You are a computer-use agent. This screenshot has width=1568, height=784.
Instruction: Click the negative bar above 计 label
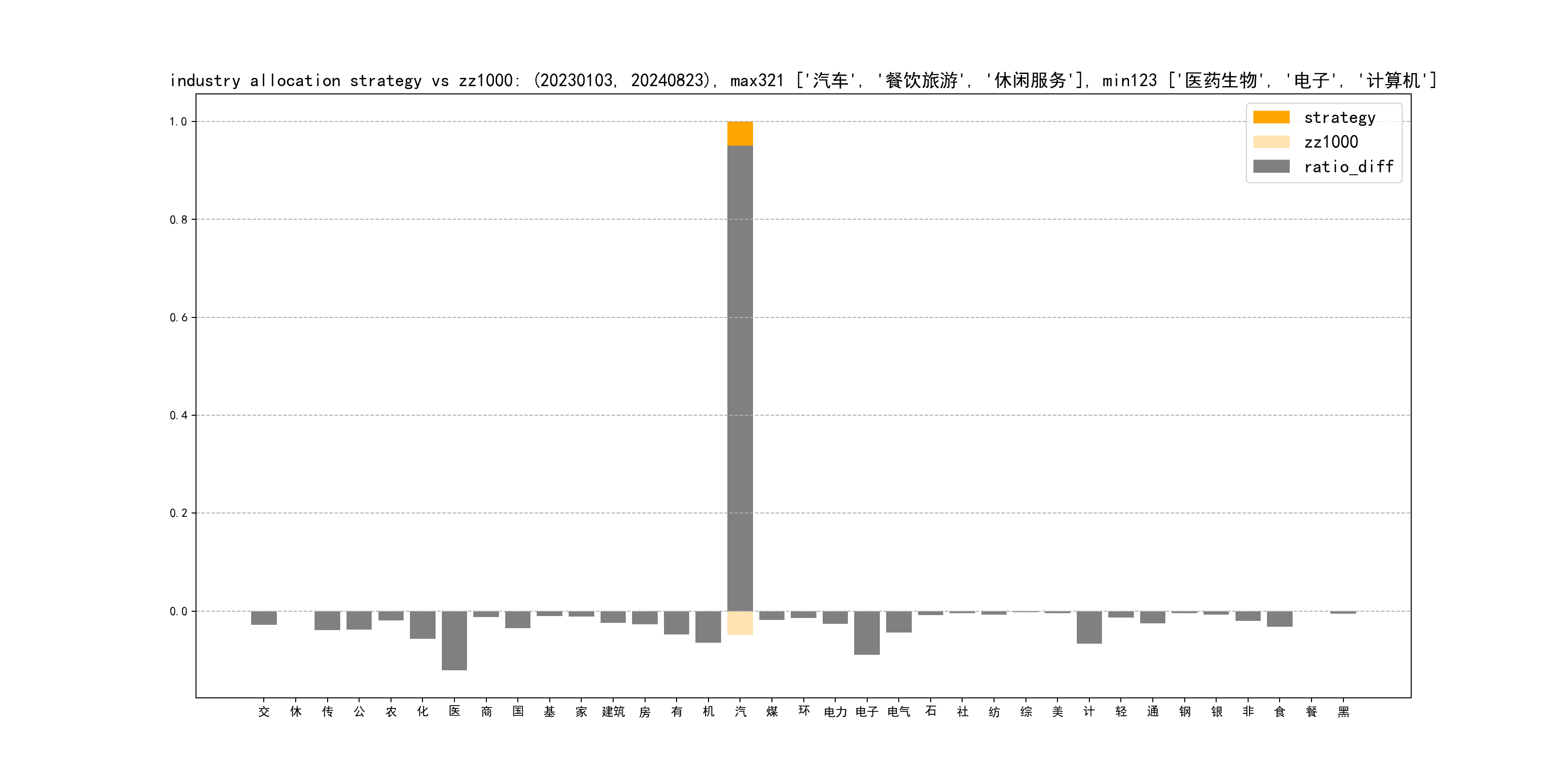click(1089, 627)
